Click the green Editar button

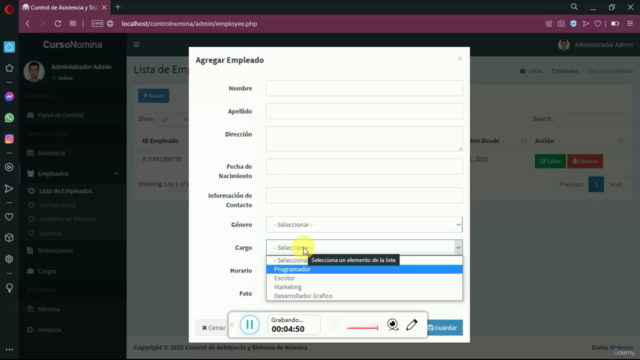coord(550,161)
